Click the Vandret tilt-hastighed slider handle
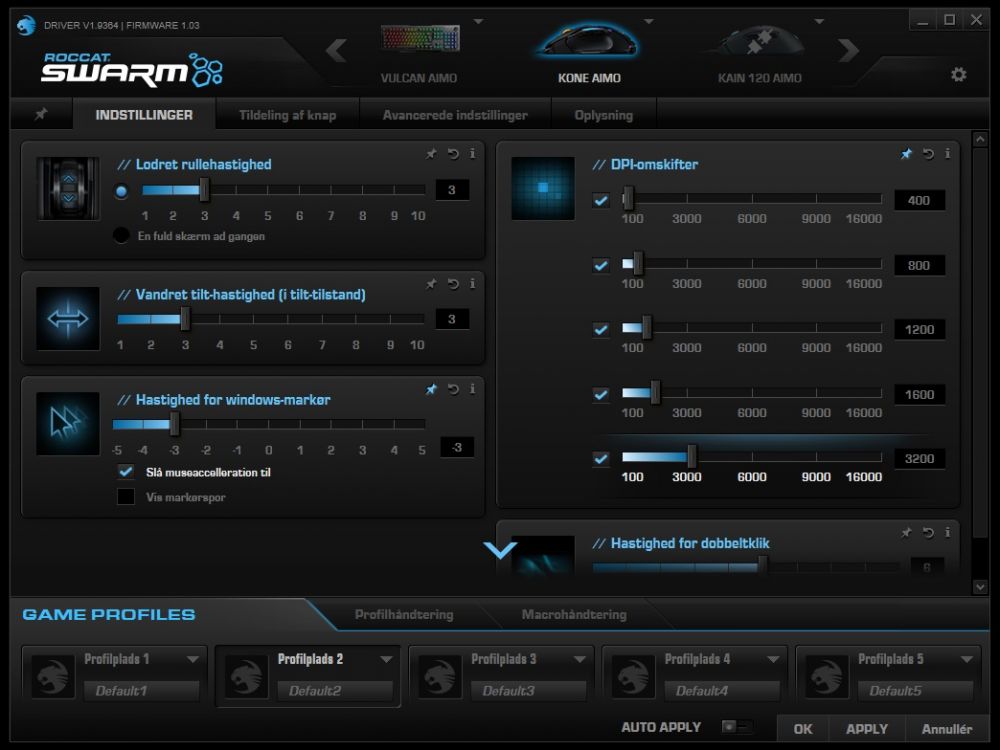1000x750 pixels. (186, 318)
